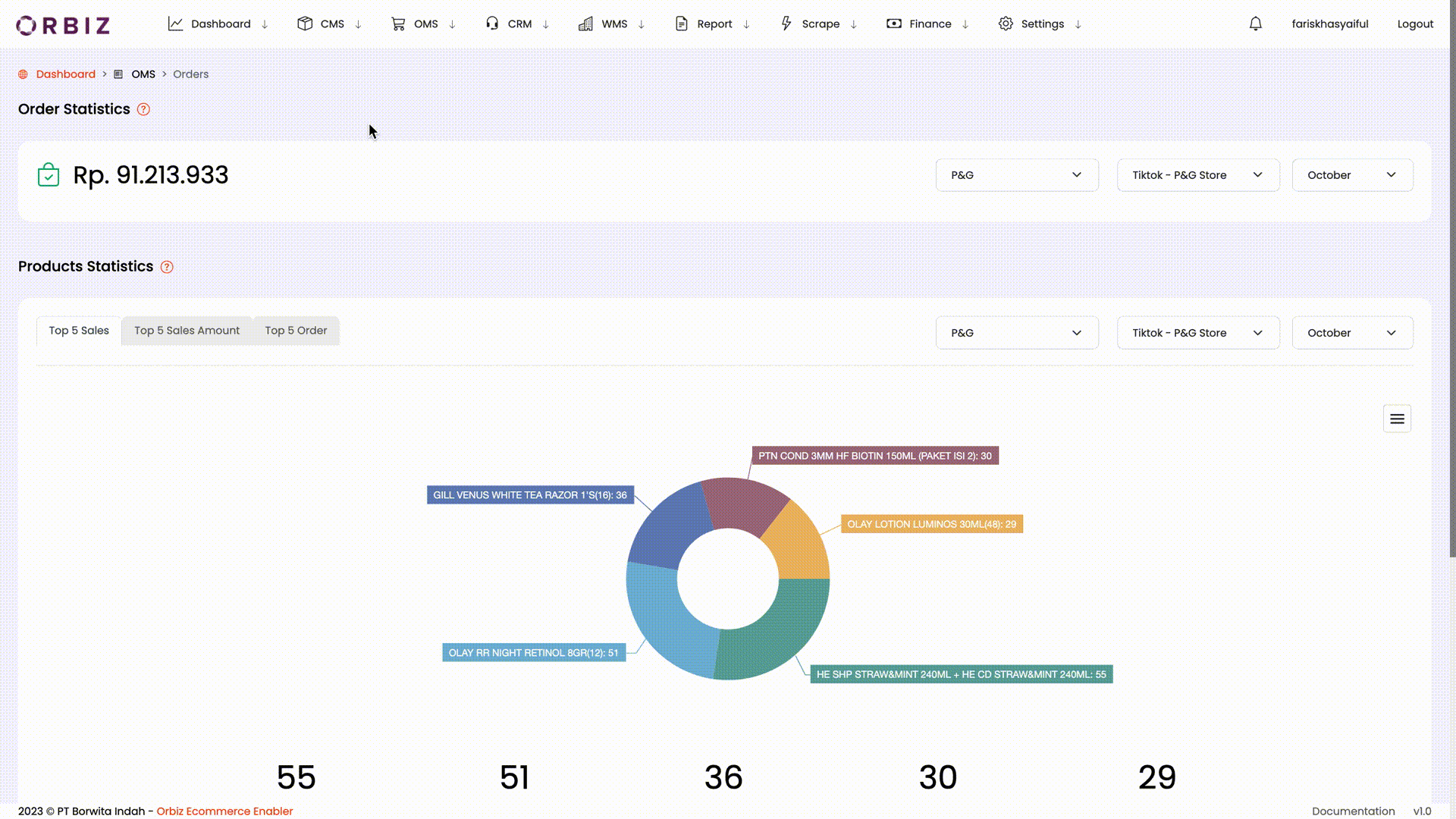The width and height of the screenshot is (1456, 819).
Task: Click the Report document icon
Action: (x=681, y=24)
